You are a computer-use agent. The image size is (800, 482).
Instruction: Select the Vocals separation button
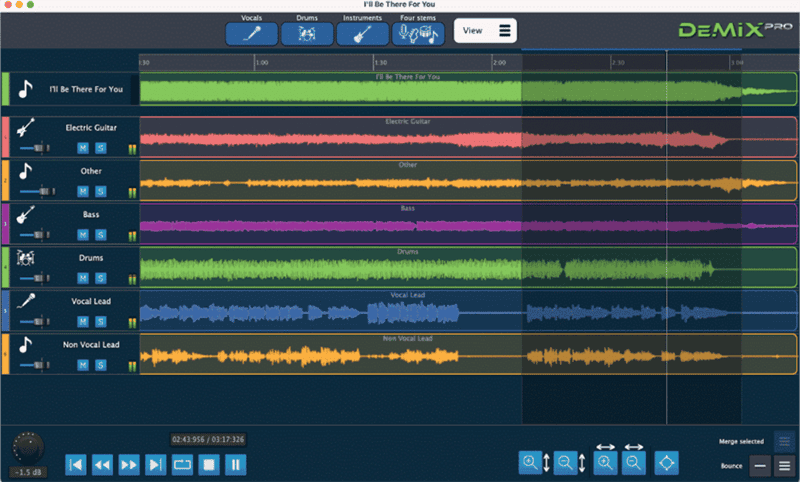coord(252,34)
